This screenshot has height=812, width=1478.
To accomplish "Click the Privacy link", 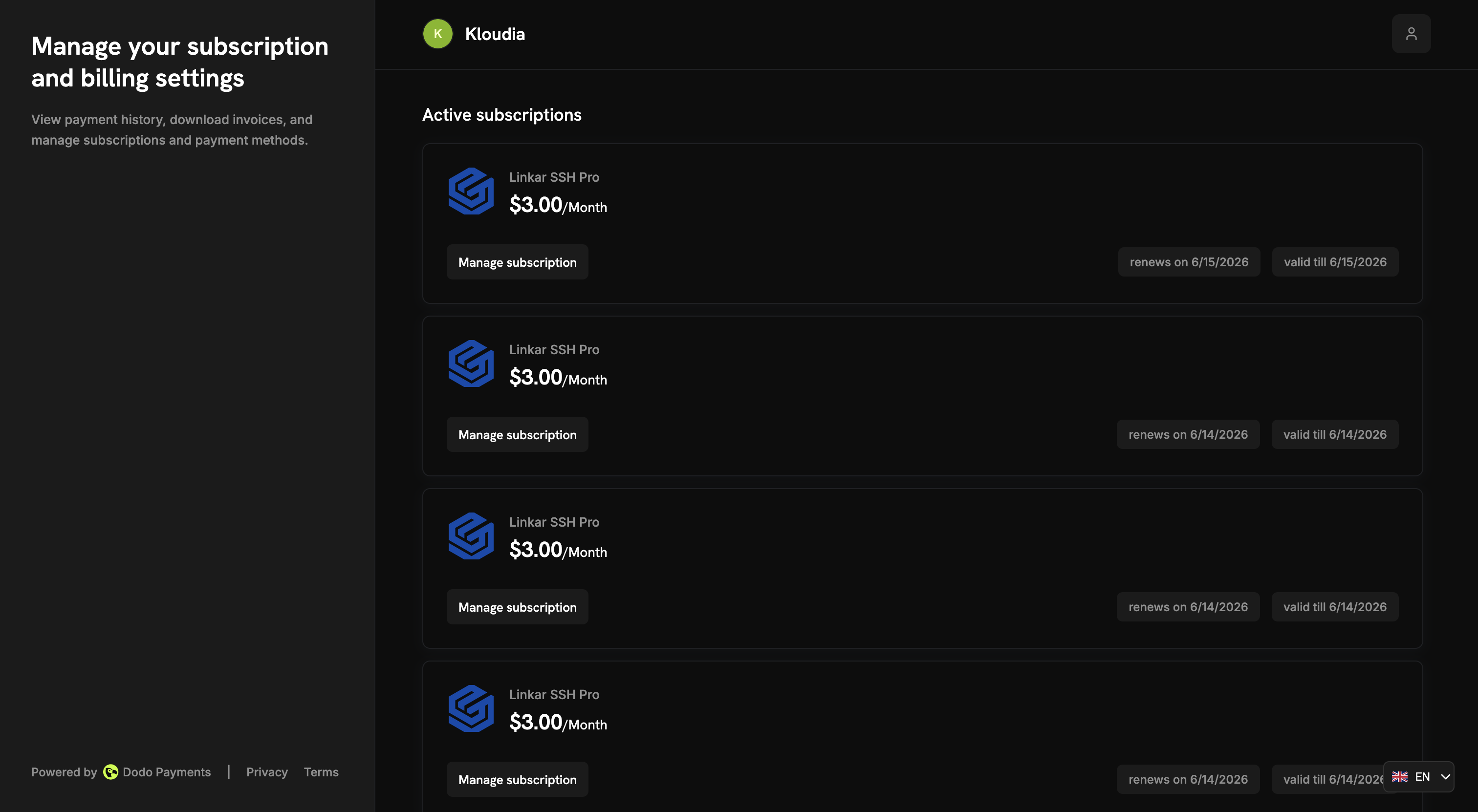I will (267, 772).
